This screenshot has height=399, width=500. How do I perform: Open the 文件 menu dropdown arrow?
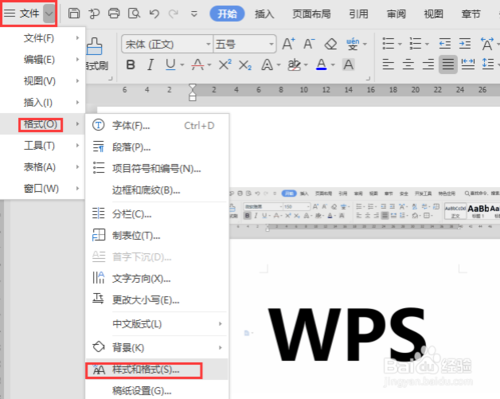click(x=49, y=13)
